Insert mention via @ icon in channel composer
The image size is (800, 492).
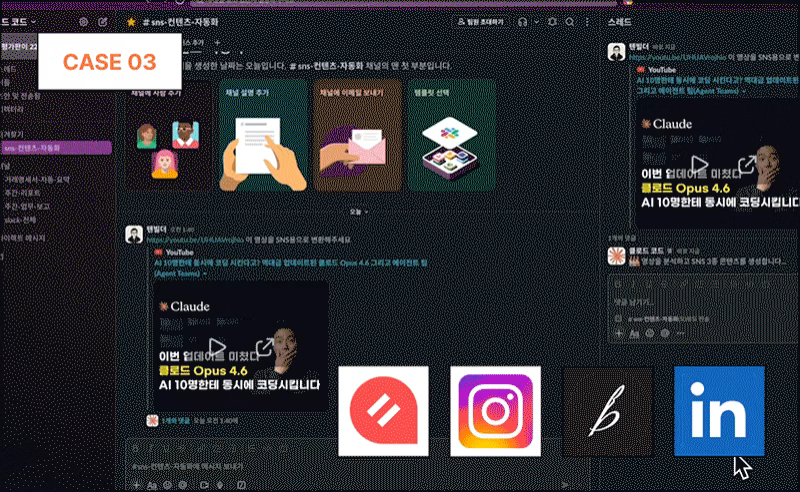[183, 485]
